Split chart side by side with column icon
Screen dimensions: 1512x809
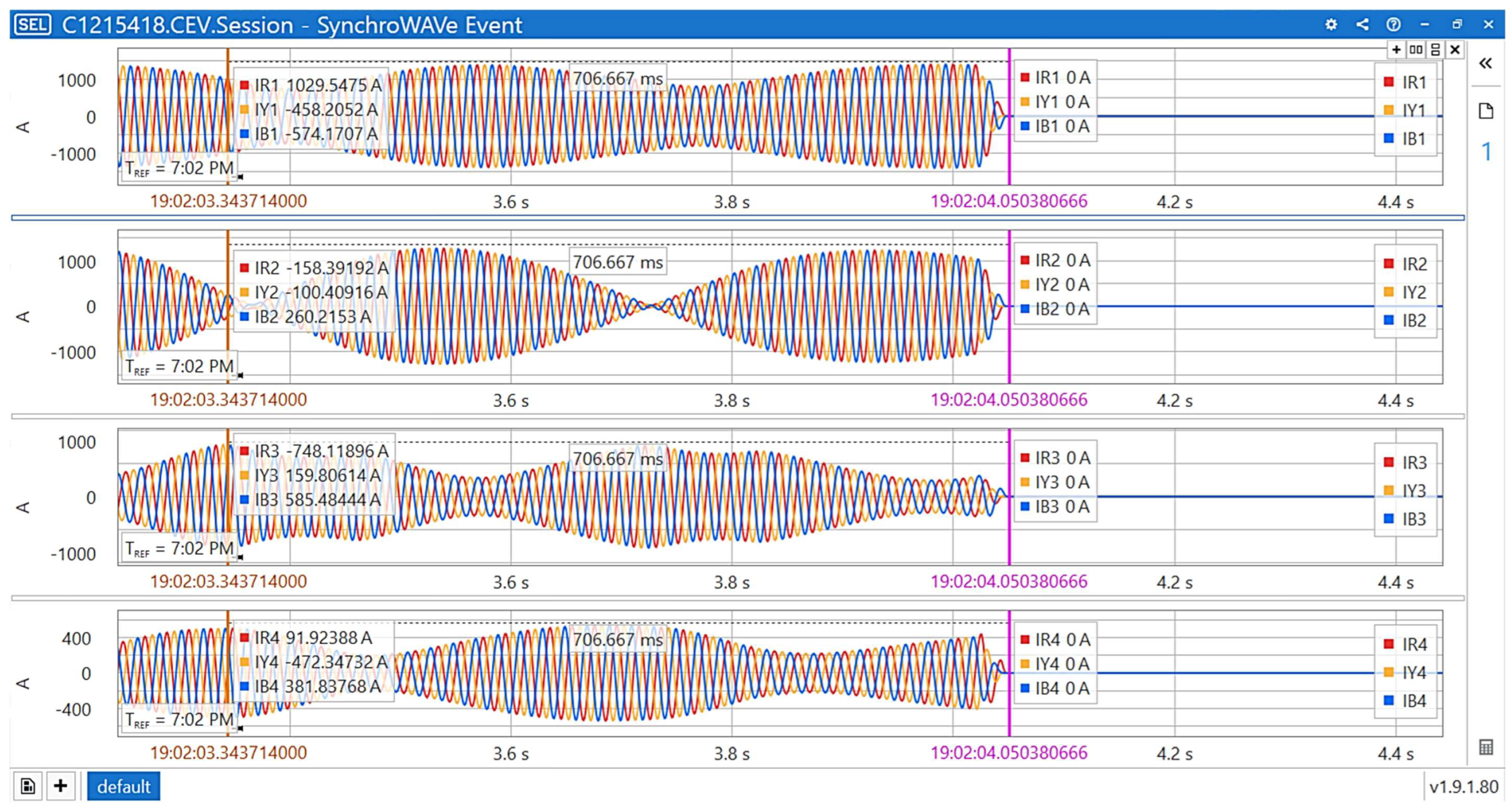pyautogui.click(x=1416, y=50)
